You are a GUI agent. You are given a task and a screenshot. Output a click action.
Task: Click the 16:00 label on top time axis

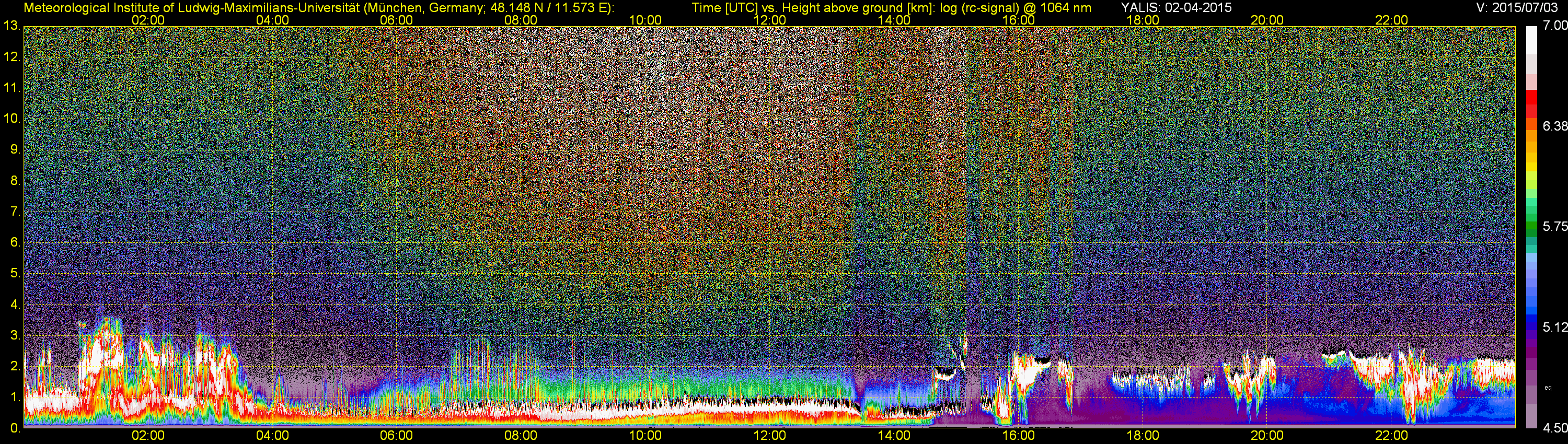click(1018, 20)
